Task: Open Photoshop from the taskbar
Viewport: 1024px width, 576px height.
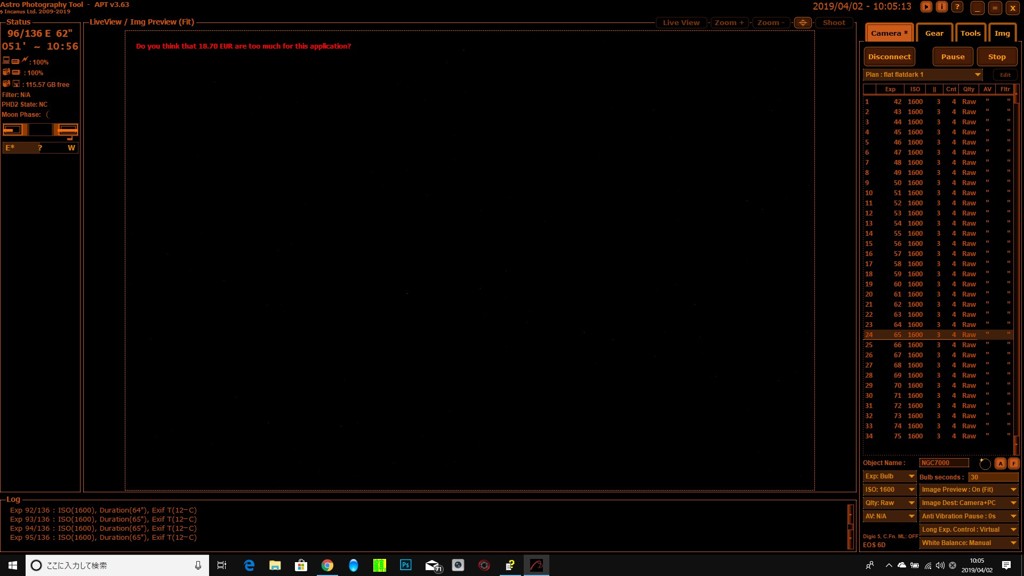Action: pyautogui.click(x=406, y=566)
